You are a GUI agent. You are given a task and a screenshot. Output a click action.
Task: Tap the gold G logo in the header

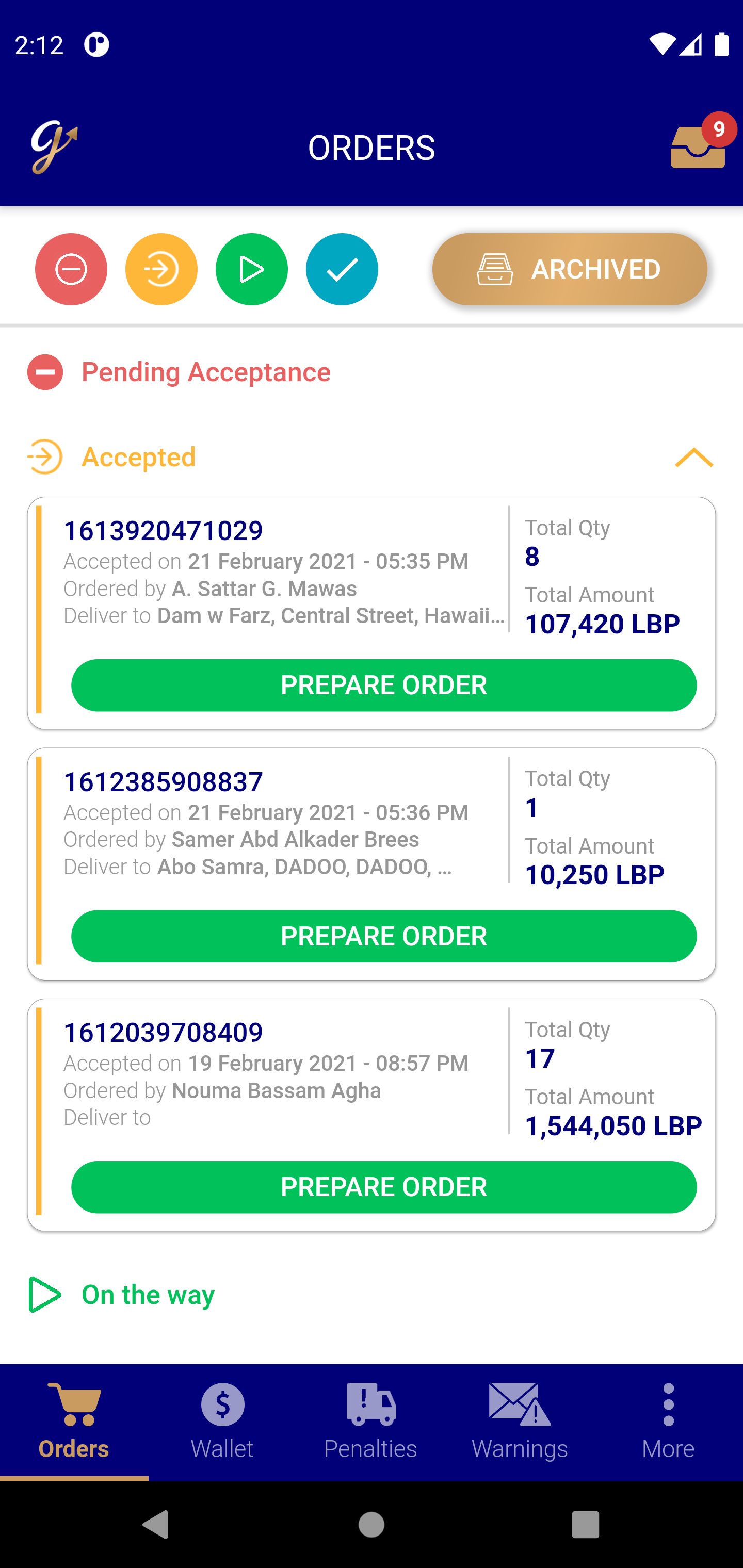(54, 146)
